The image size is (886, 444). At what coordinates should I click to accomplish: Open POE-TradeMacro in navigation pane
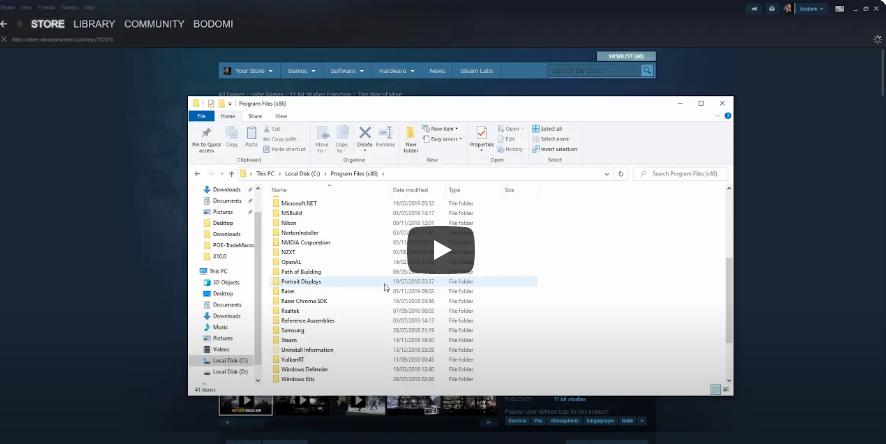click(x=229, y=245)
